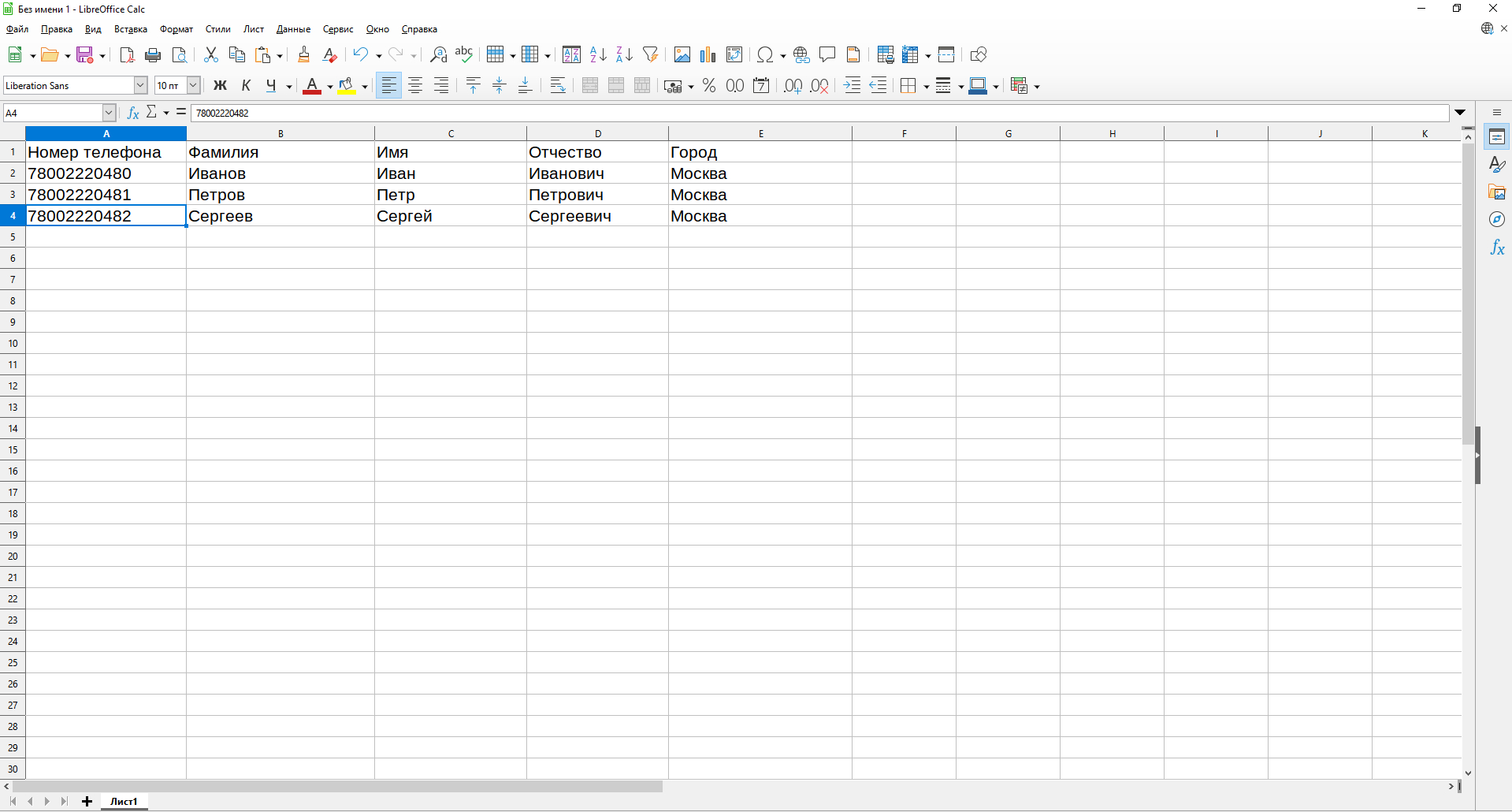Open the Name Box dropdown arrow
The image size is (1512, 812).
coord(109,113)
